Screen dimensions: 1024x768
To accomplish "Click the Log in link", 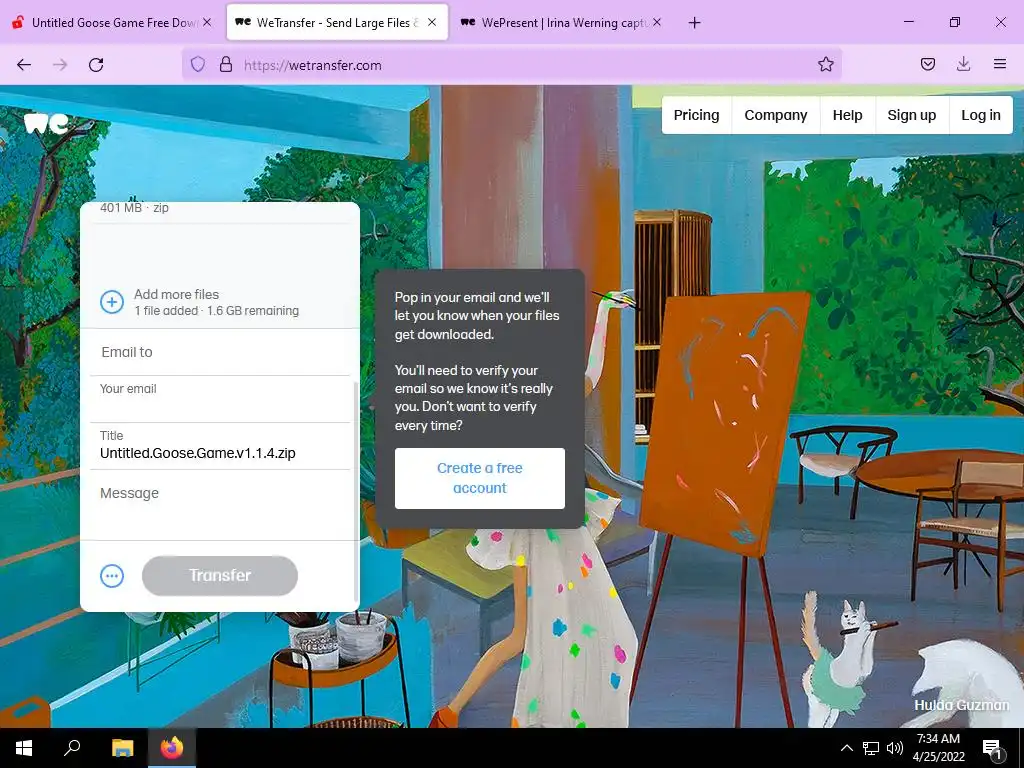I will coord(981,115).
